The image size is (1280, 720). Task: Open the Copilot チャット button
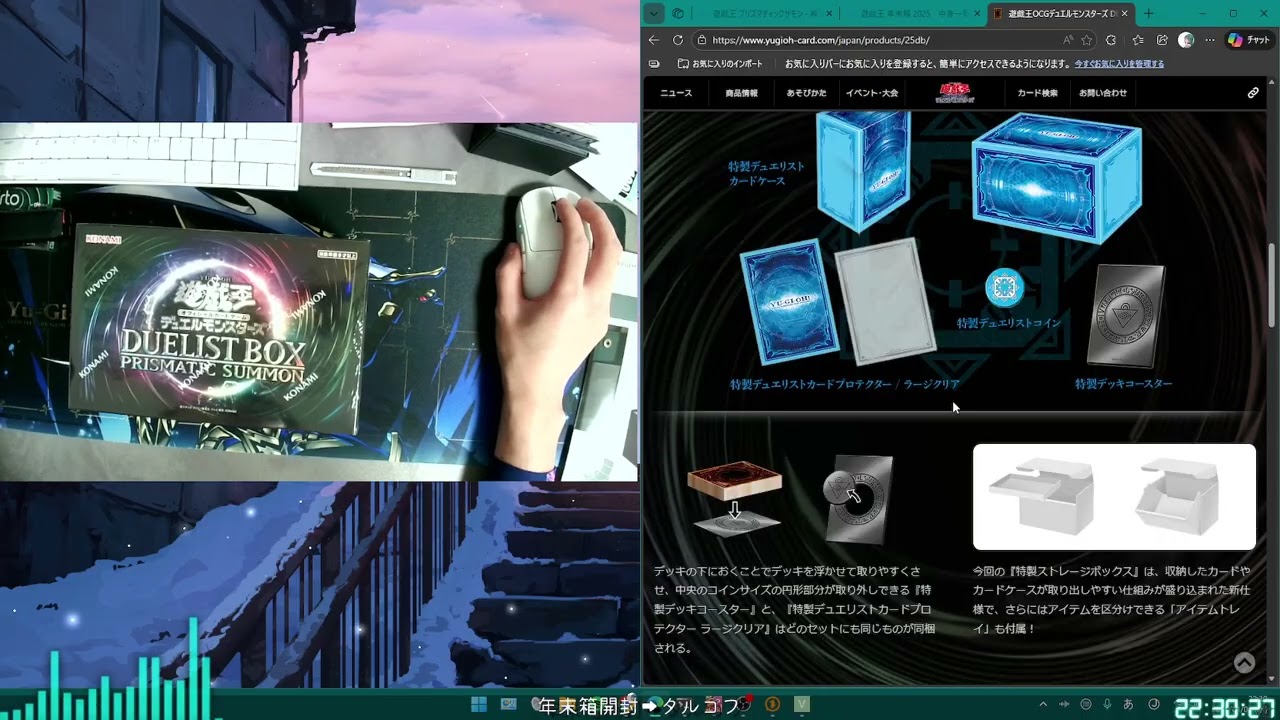point(1249,40)
